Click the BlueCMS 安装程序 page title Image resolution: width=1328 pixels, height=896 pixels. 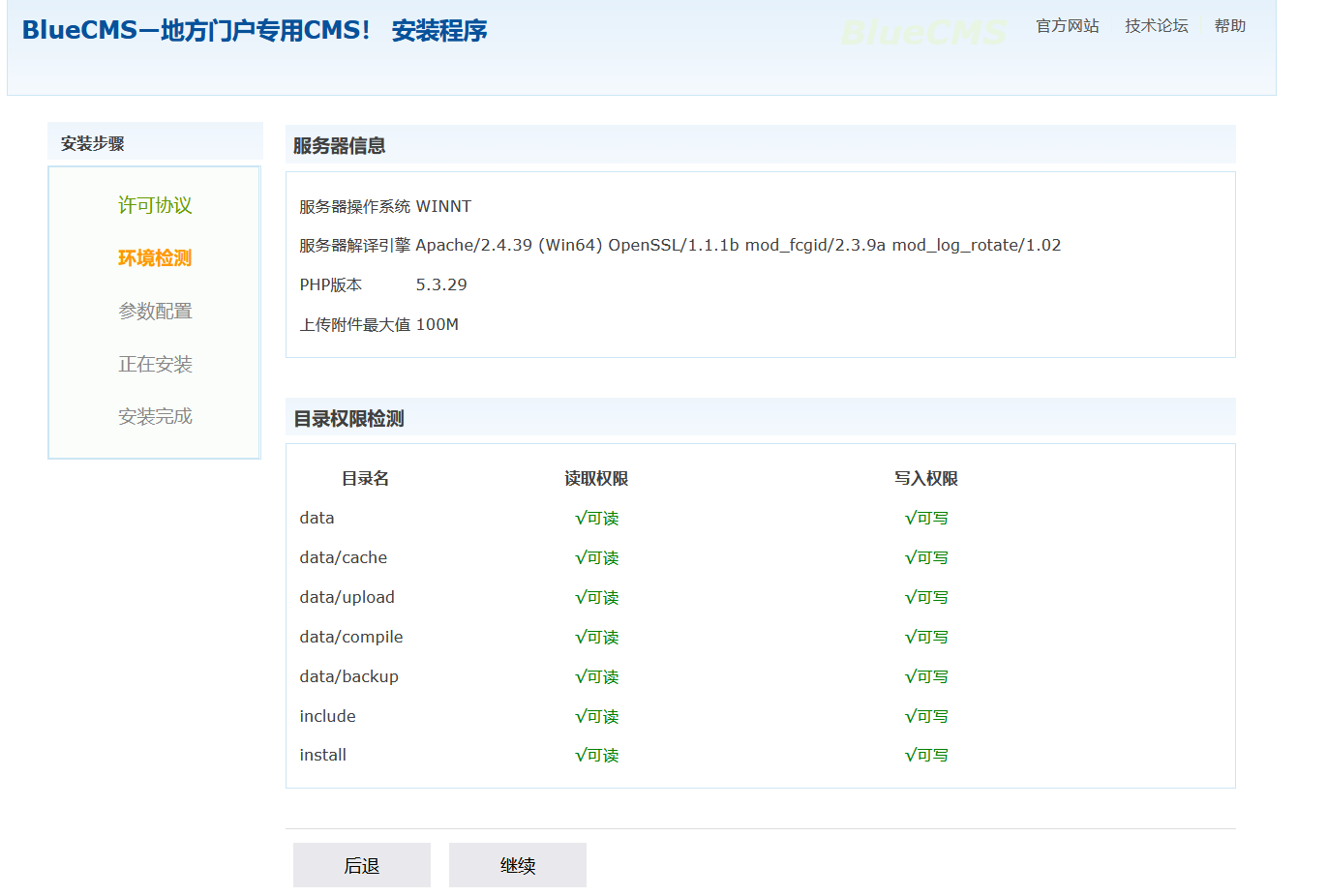tap(255, 31)
